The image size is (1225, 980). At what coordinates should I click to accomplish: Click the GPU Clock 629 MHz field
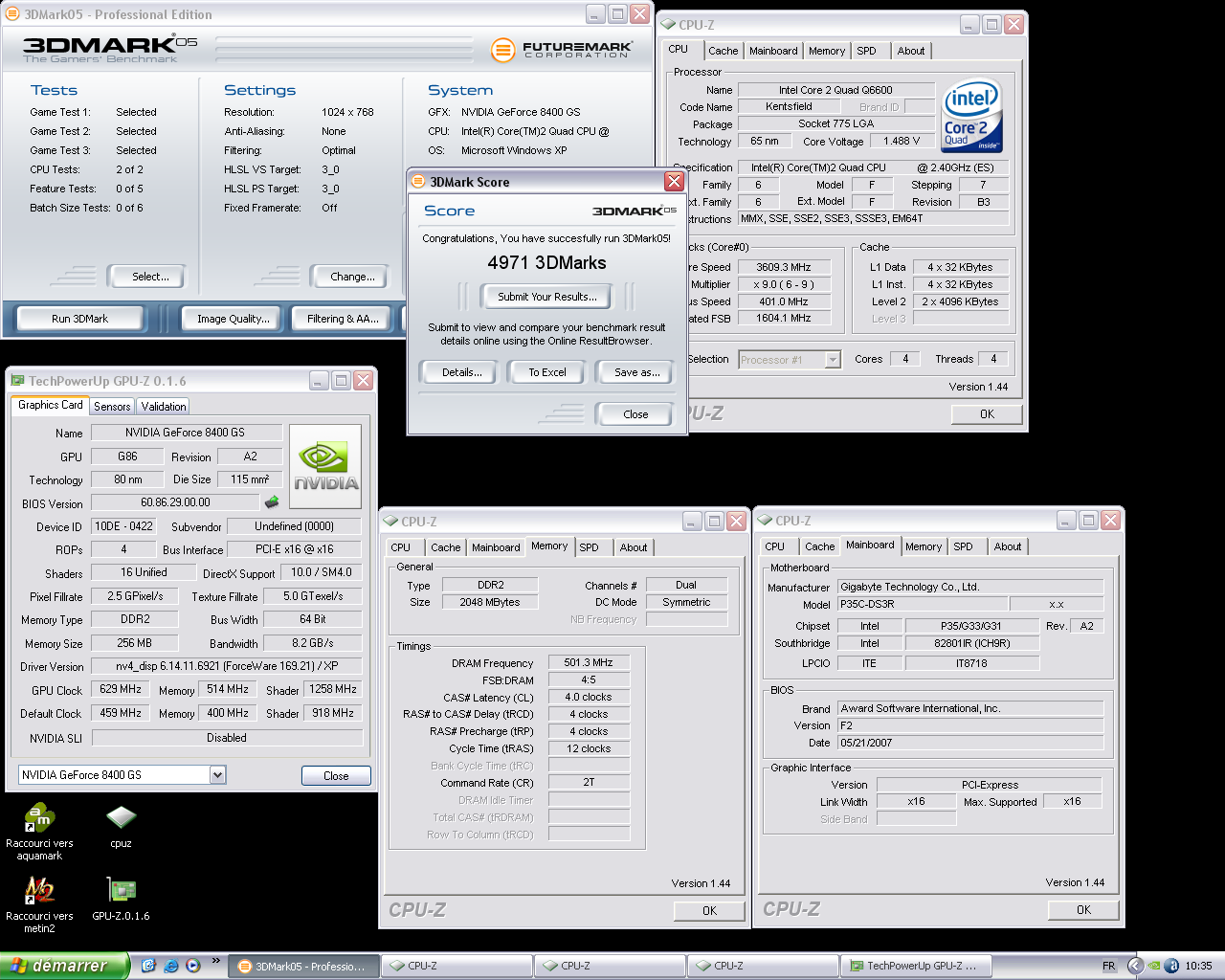(x=120, y=689)
